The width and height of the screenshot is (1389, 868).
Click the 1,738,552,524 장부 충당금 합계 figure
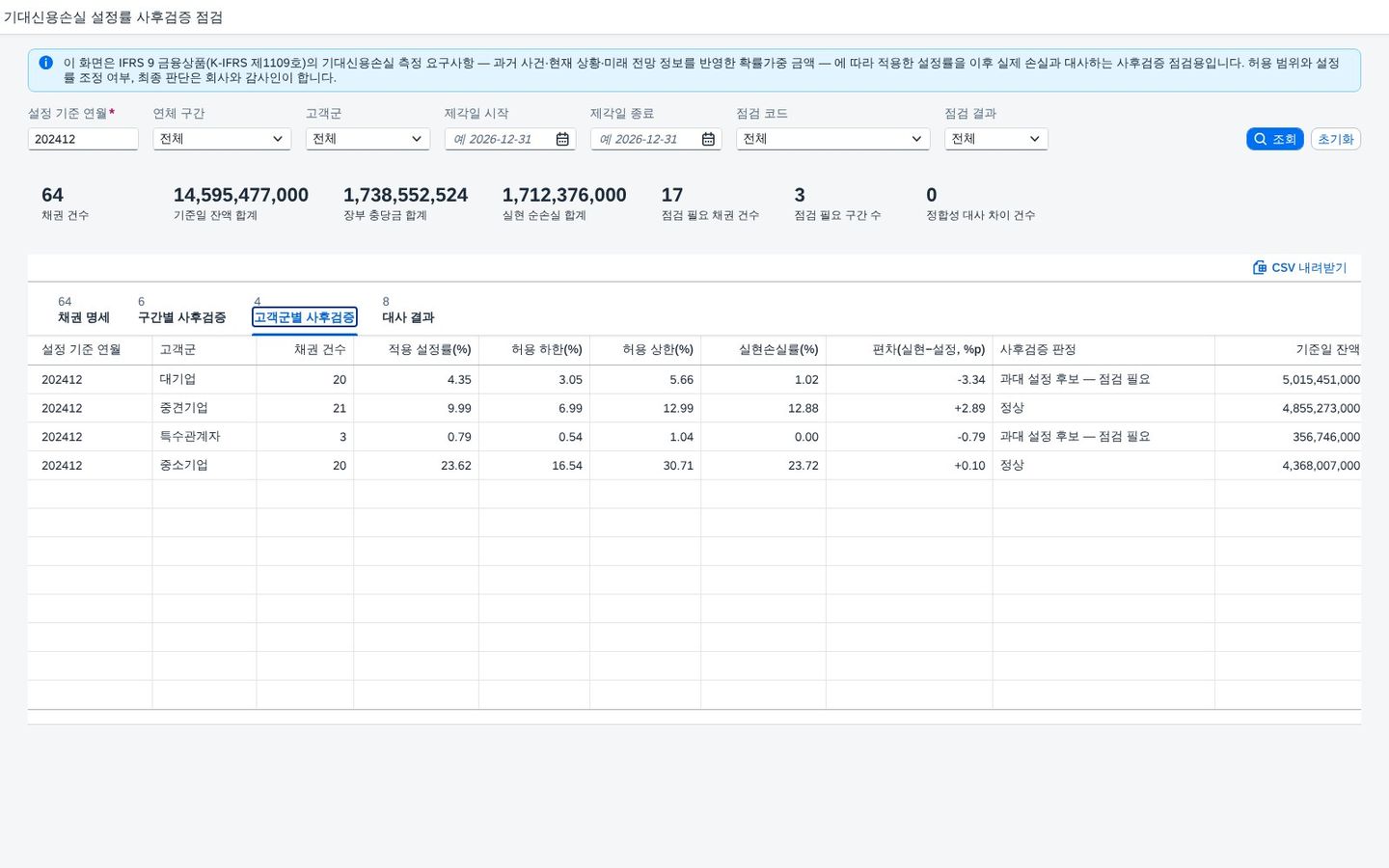(x=405, y=195)
